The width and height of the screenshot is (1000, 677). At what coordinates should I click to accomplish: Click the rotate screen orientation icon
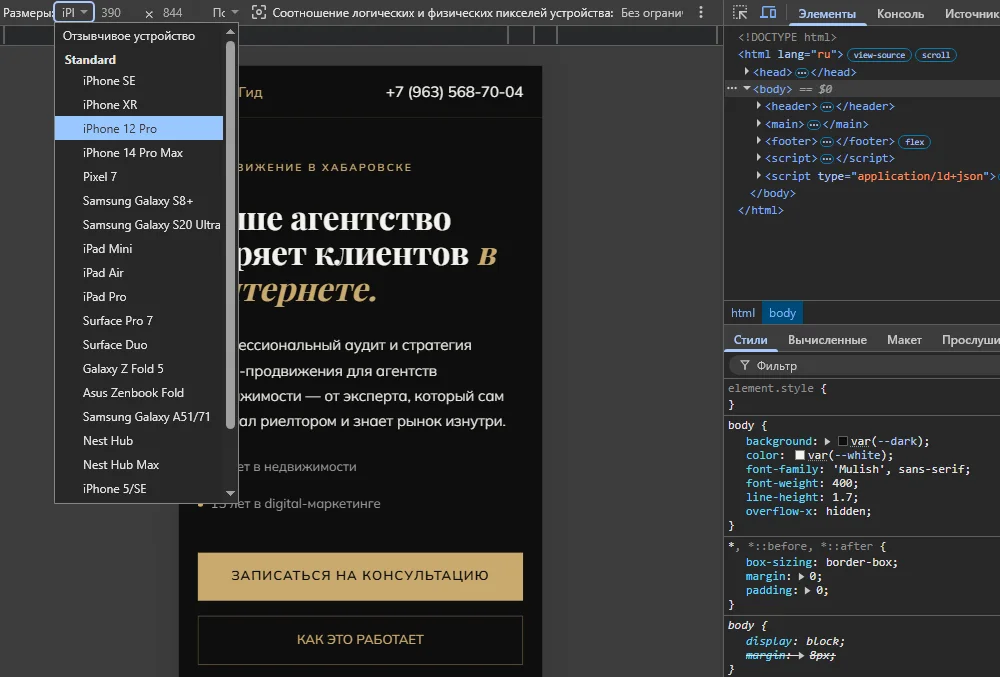pyautogui.click(x=258, y=12)
